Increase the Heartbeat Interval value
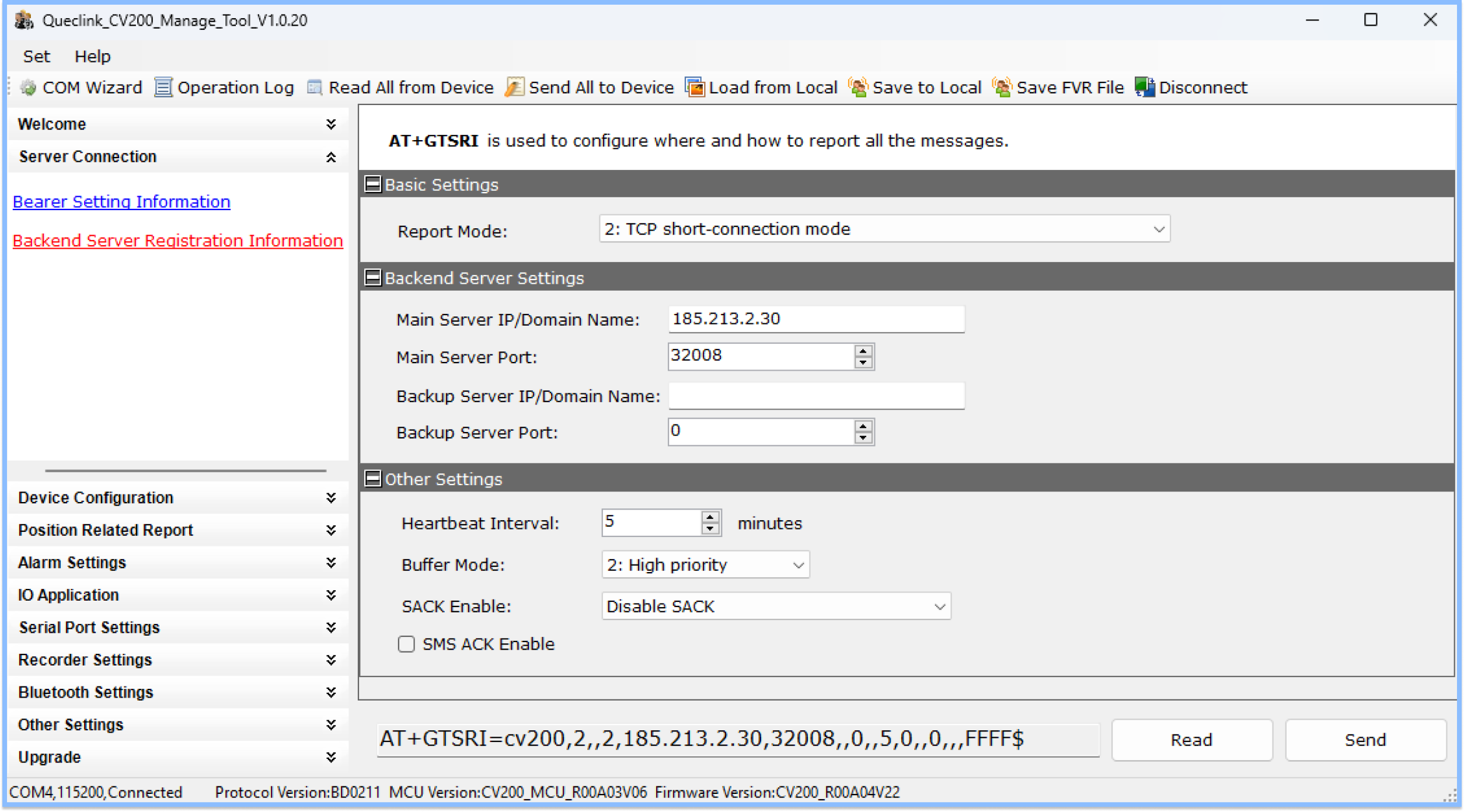This screenshot has height=812, width=1464. coord(710,517)
